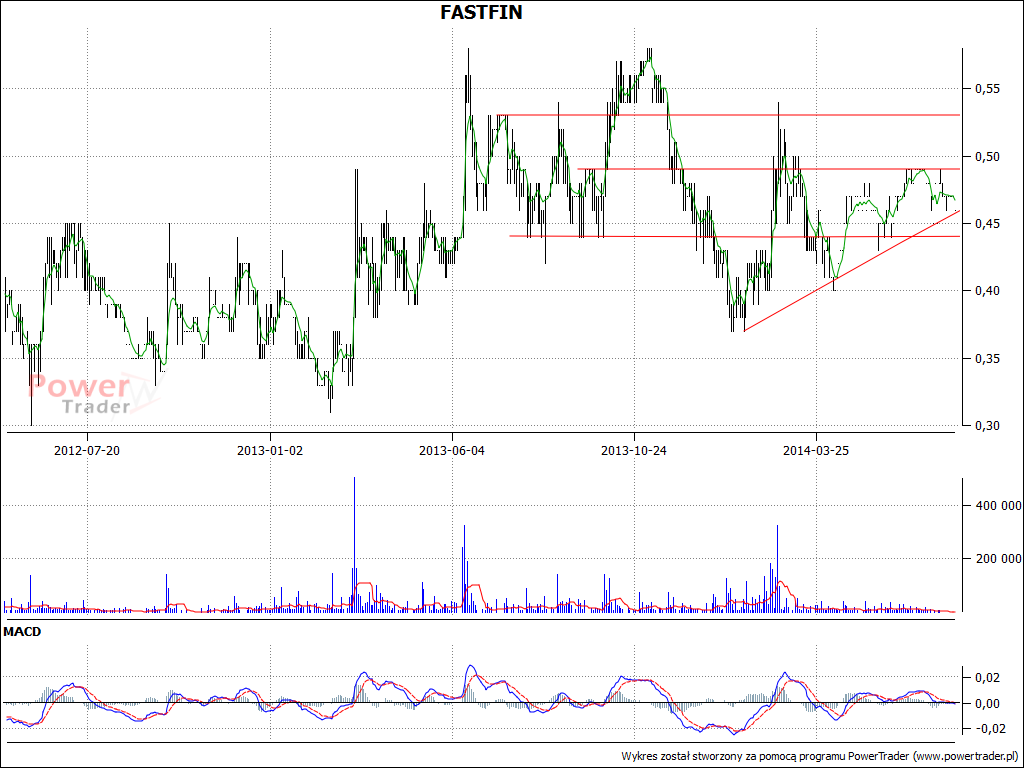Click the 2014-03-25 date label
Screen dimensions: 1024x768
(816, 451)
